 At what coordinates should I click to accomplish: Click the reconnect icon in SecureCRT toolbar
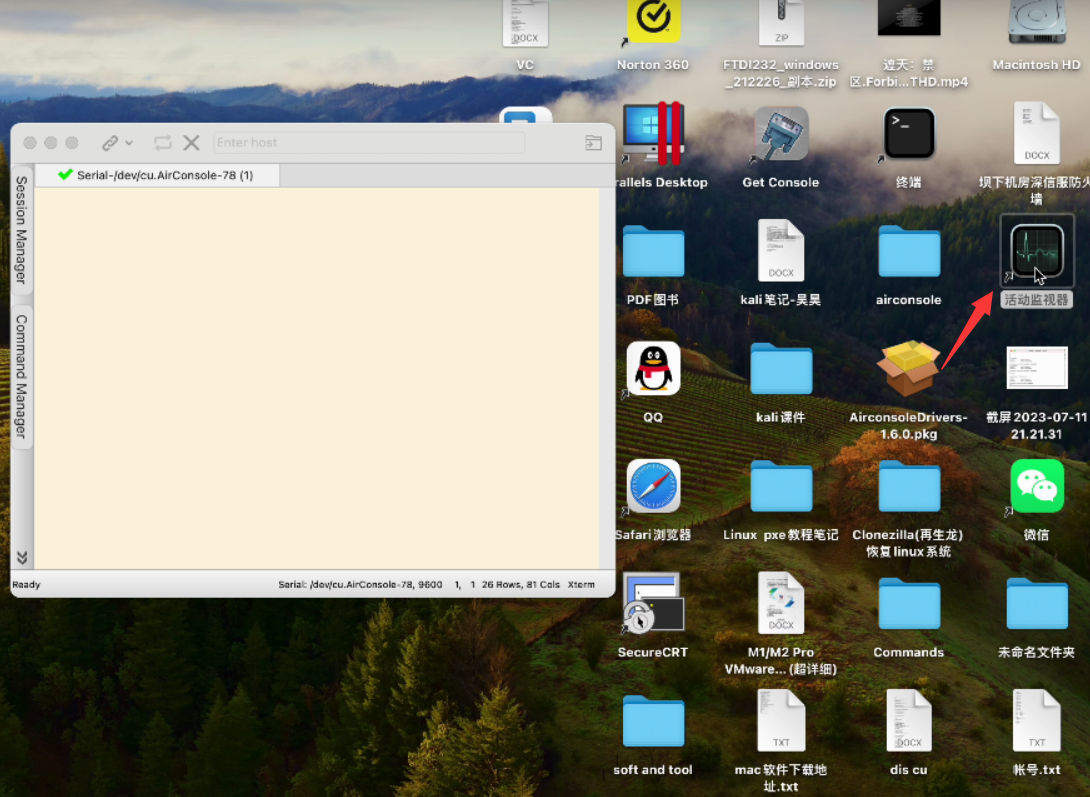163,143
